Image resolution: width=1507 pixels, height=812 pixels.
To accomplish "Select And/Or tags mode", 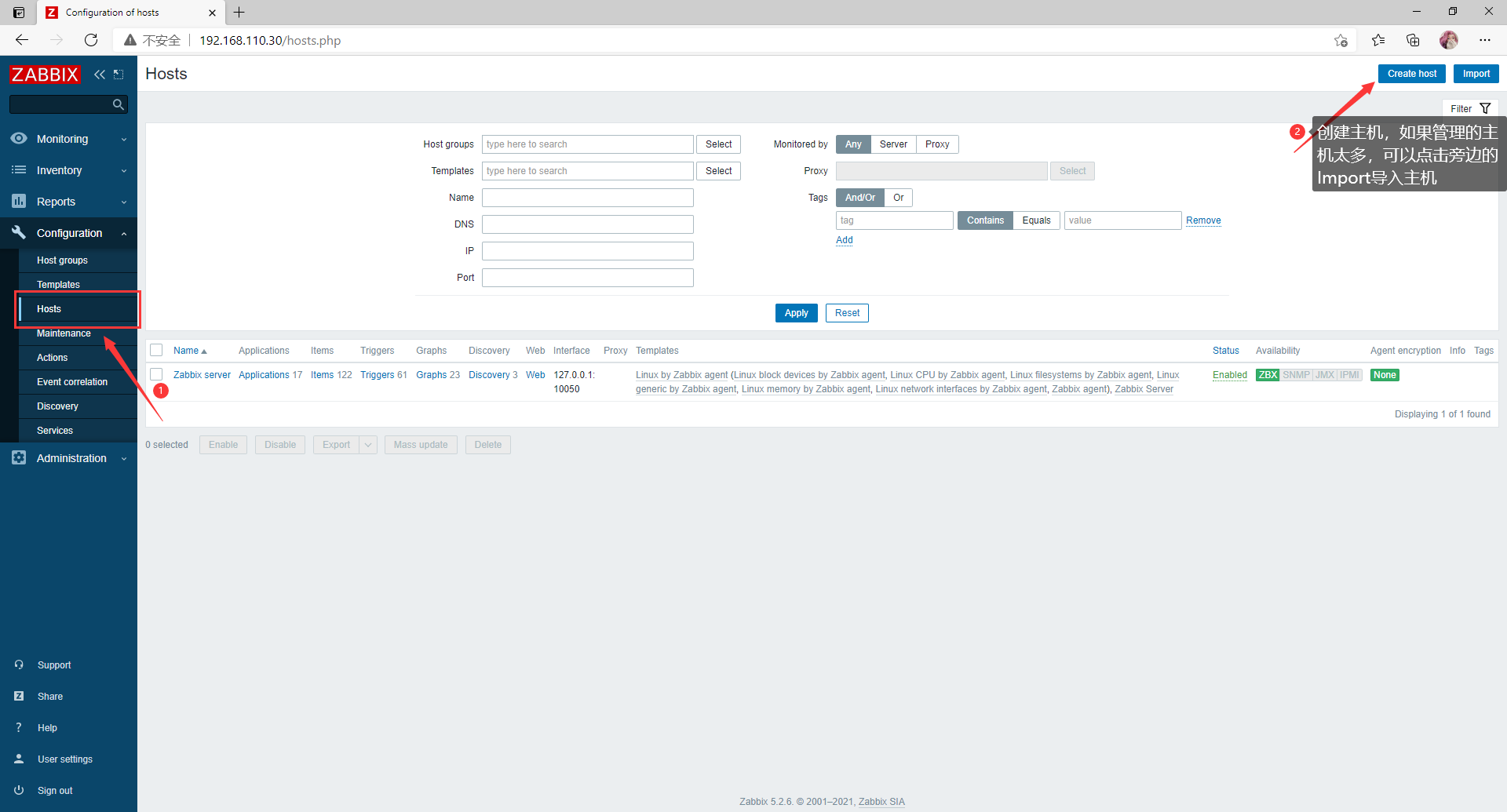I will point(860,198).
